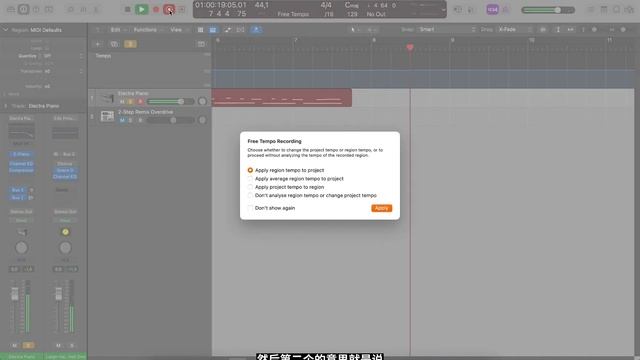Click the Space D plugin on the aux strip
The height and width of the screenshot is (360, 640).
pos(65,170)
